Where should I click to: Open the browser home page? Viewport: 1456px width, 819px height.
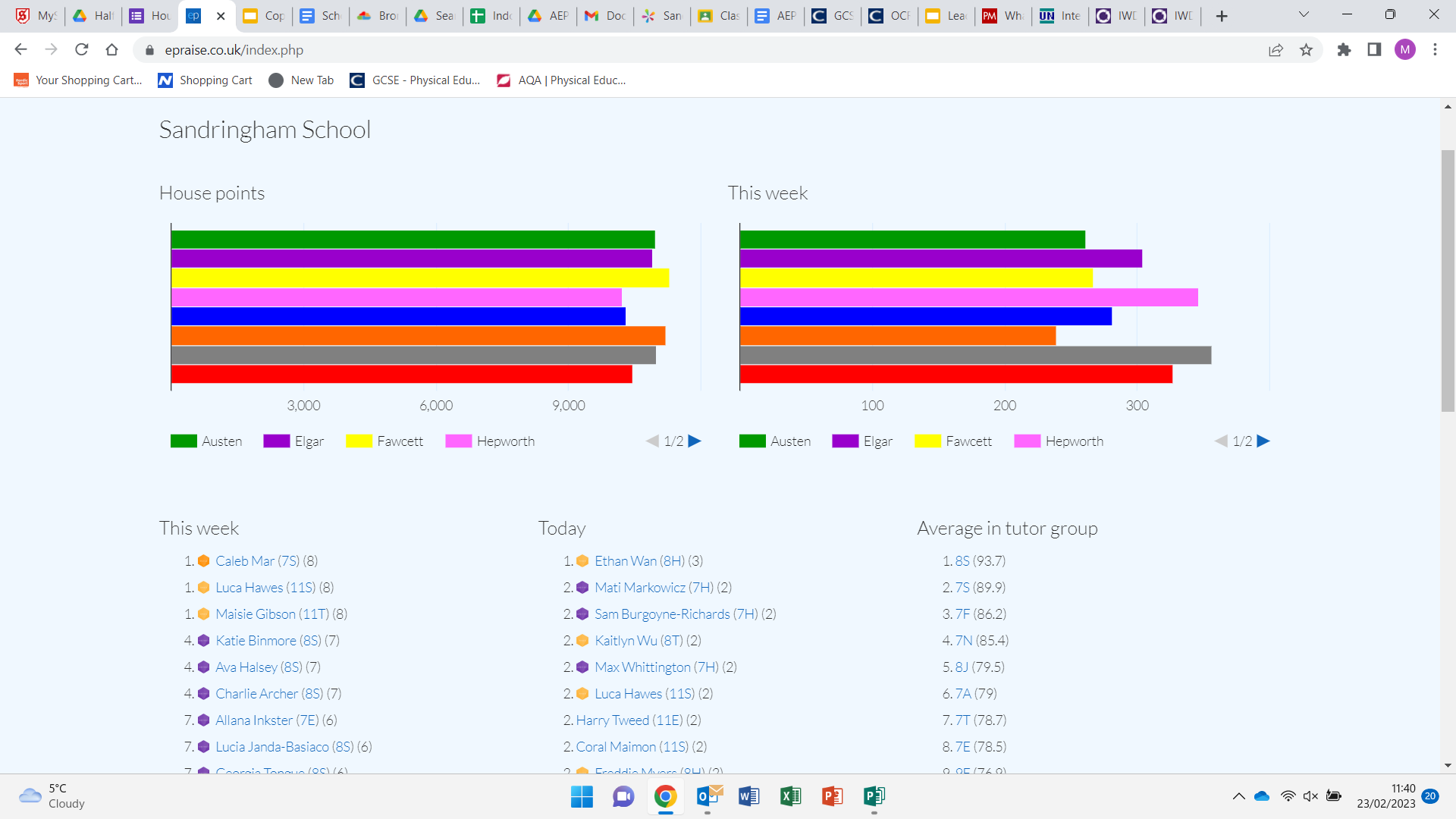tap(112, 49)
